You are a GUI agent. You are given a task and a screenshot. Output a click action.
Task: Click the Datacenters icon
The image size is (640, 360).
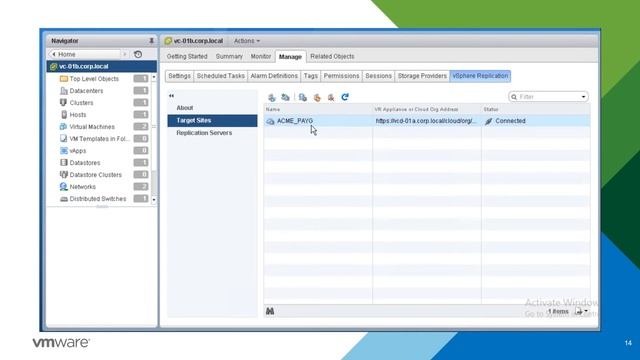coord(64,91)
